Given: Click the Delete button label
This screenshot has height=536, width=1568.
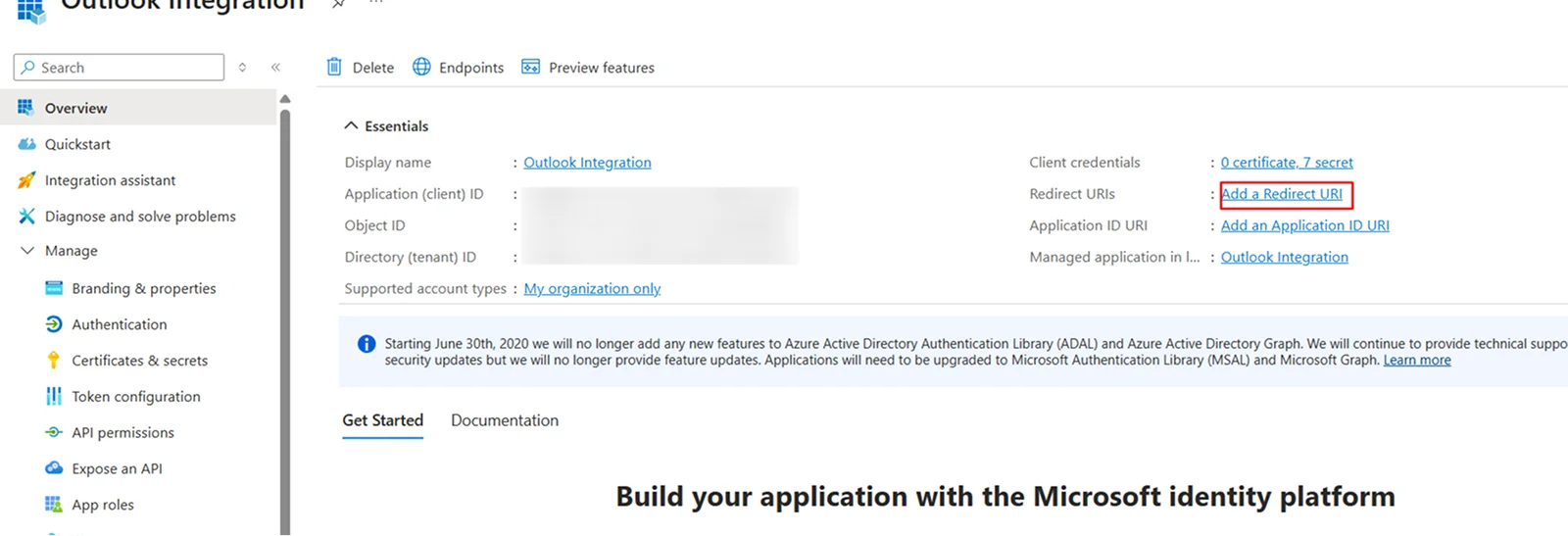Looking at the screenshot, I should coord(373,68).
